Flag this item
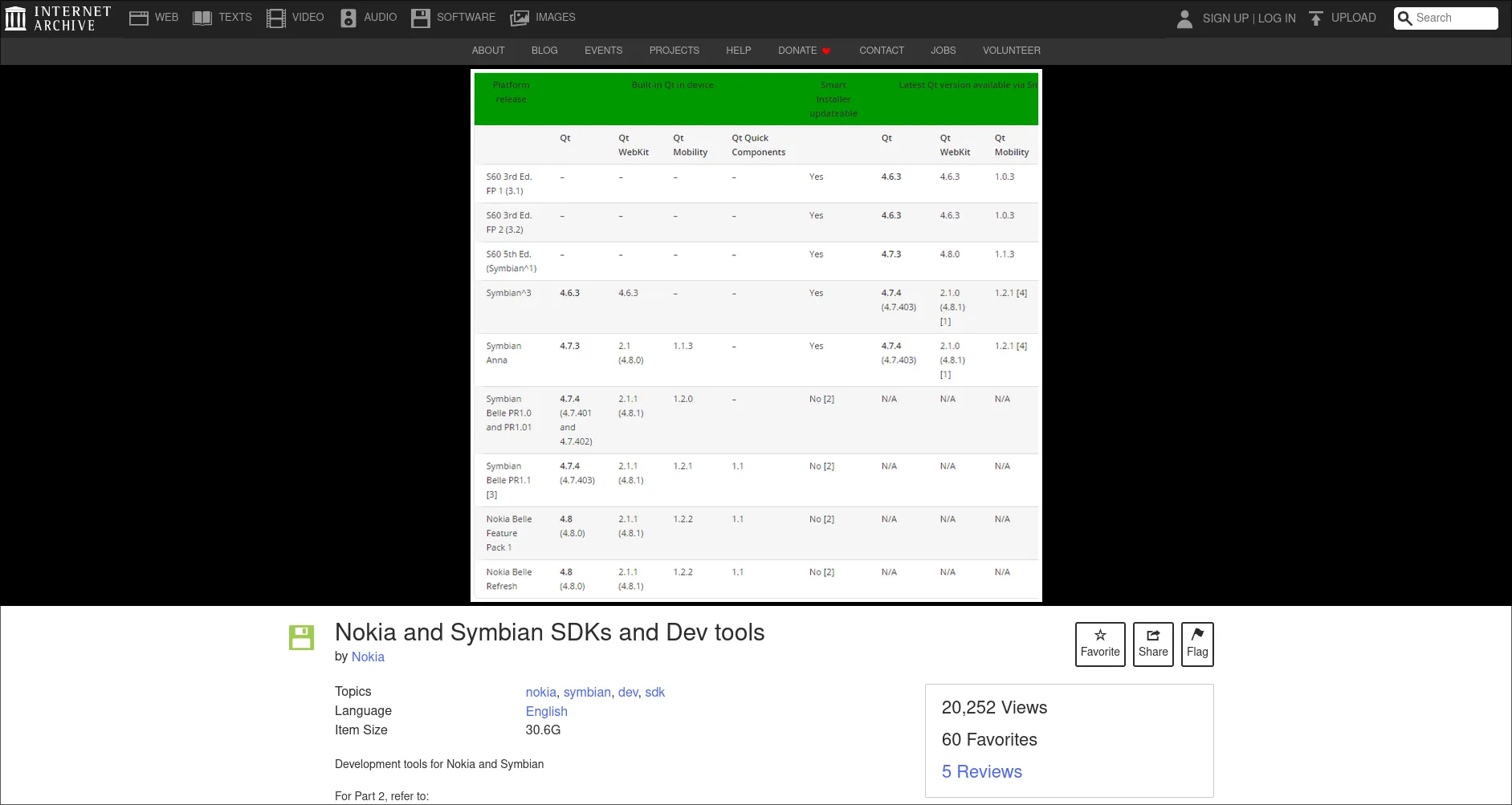The width and height of the screenshot is (1512, 805). click(x=1196, y=644)
